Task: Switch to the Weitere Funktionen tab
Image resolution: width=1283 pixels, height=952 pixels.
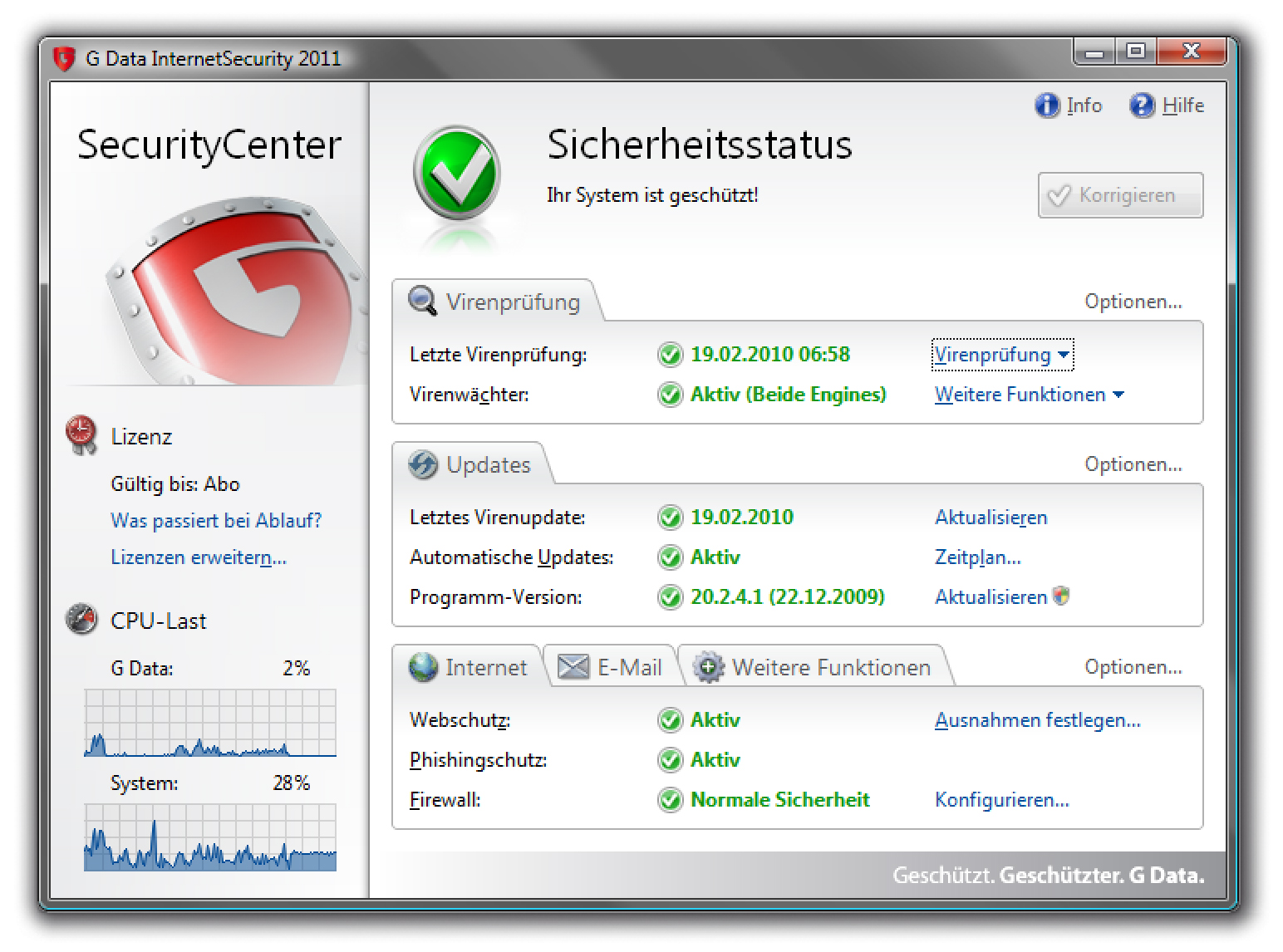Action: 815,667
